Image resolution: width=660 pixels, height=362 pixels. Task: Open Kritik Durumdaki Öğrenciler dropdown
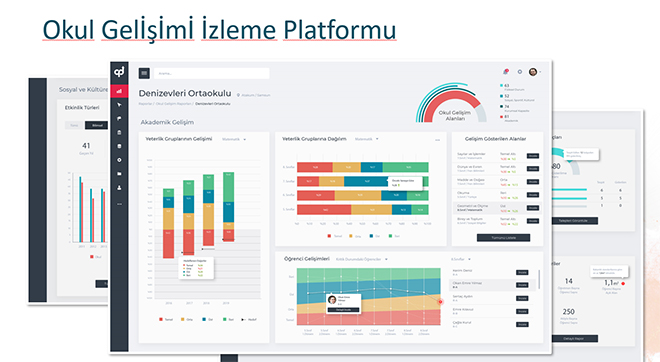point(362,259)
